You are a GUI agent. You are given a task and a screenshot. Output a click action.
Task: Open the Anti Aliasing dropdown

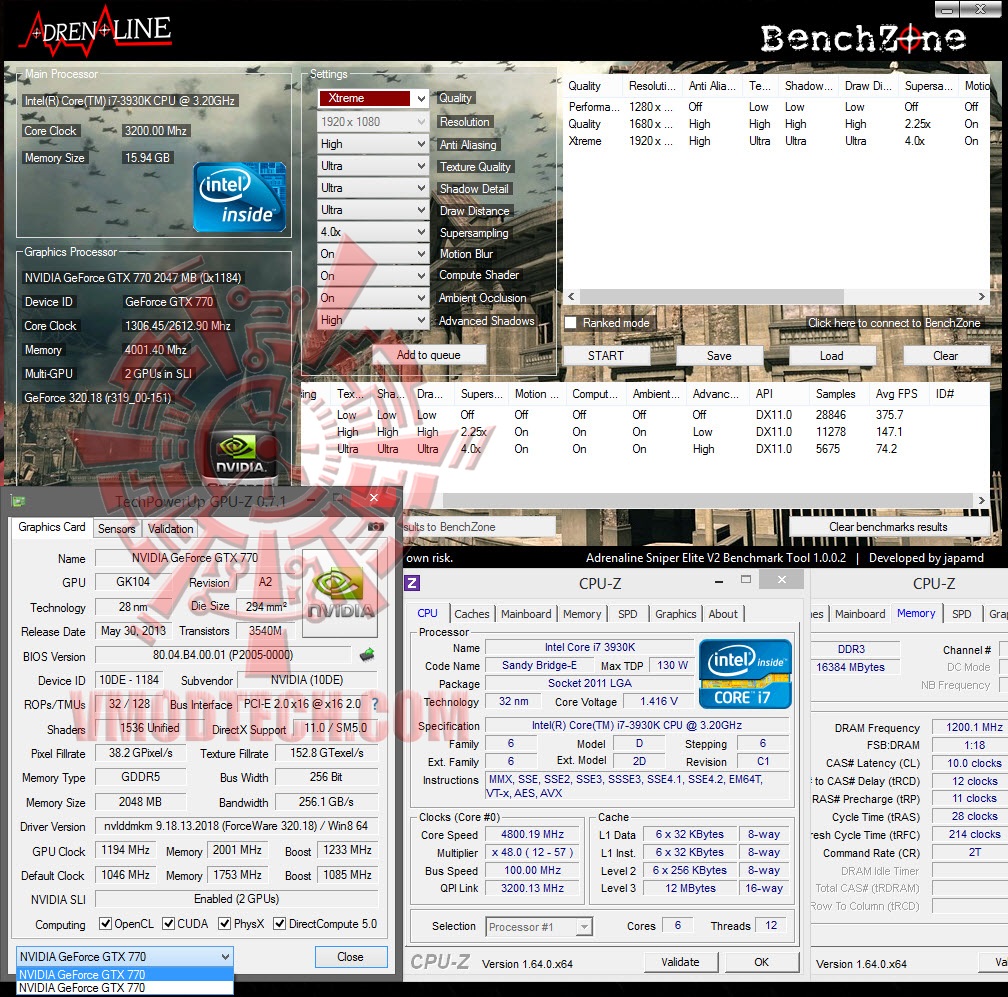pos(373,144)
